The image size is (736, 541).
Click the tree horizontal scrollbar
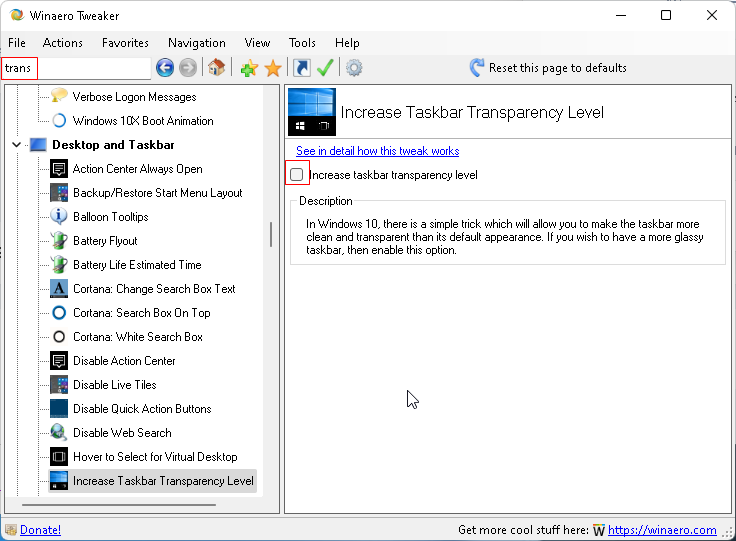click(x=119, y=505)
